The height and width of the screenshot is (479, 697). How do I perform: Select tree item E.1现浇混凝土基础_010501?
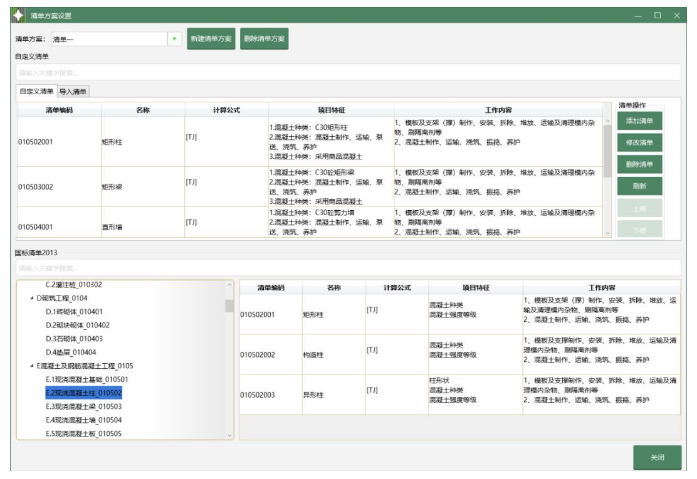(x=87, y=379)
